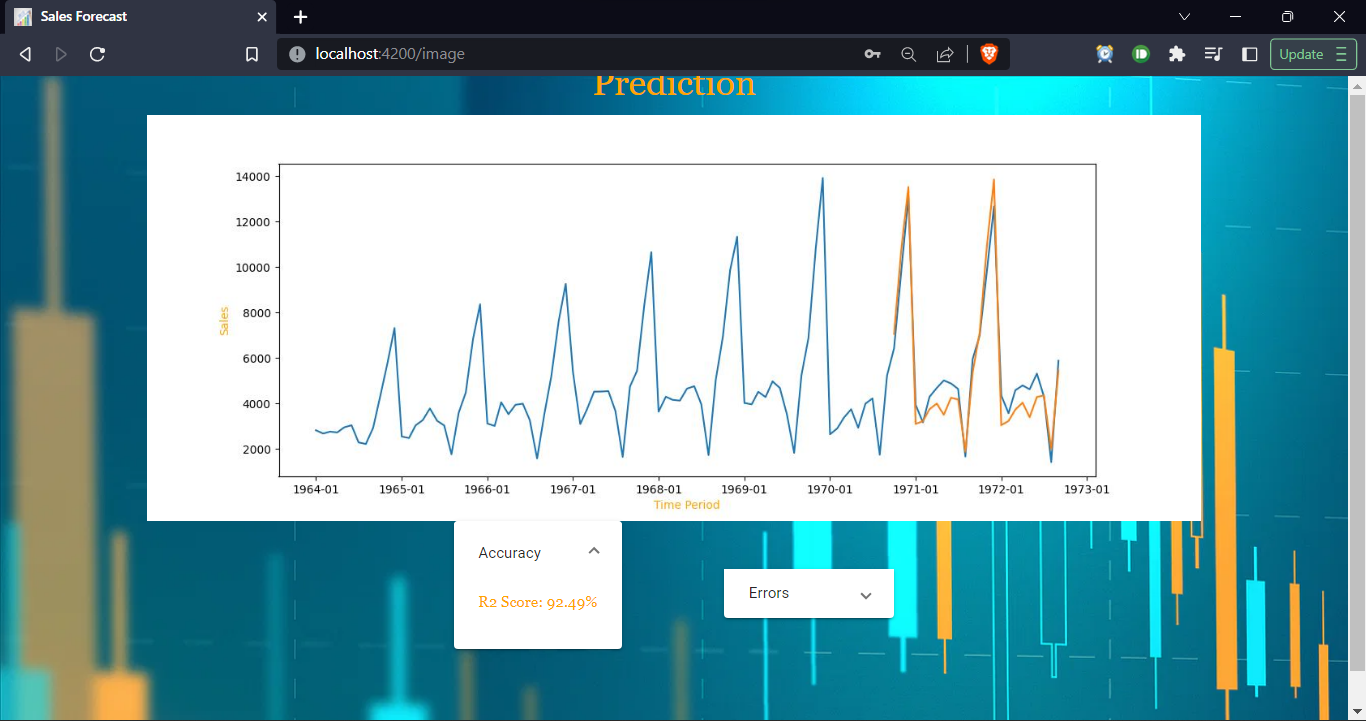
Task: Open a new browser tab
Action: pyautogui.click(x=300, y=17)
